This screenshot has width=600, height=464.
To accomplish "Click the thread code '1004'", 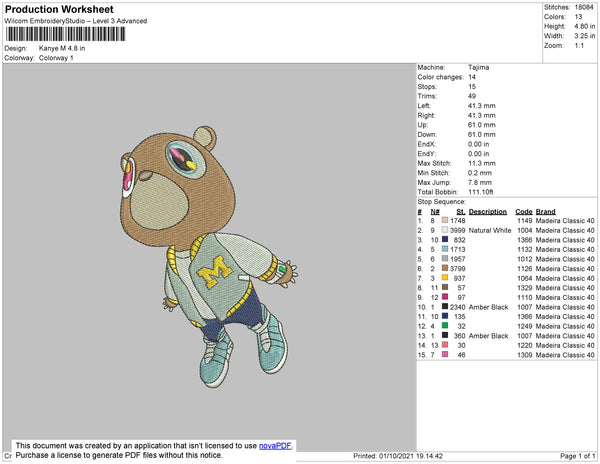I will [525, 230].
